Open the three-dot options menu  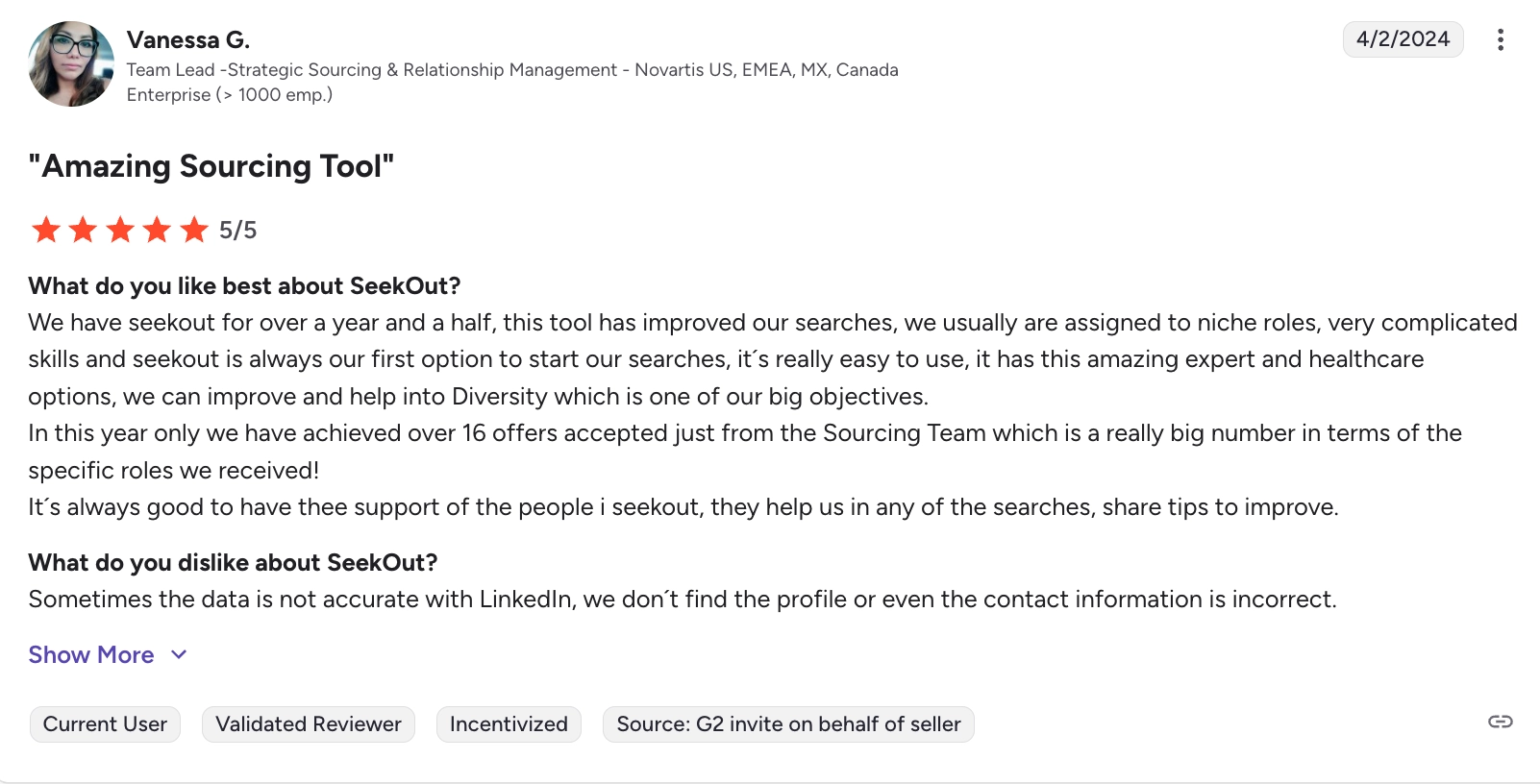tap(1500, 39)
